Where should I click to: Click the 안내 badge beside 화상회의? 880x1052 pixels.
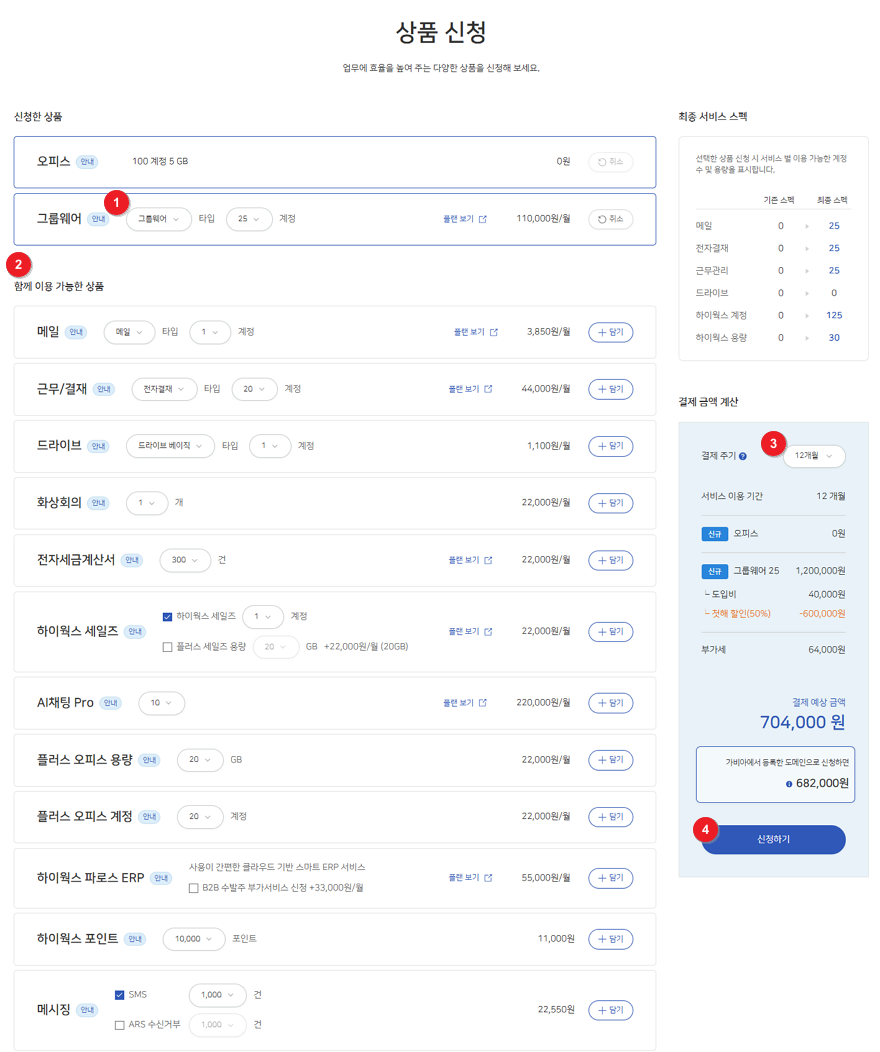click(x=99, y=503)
